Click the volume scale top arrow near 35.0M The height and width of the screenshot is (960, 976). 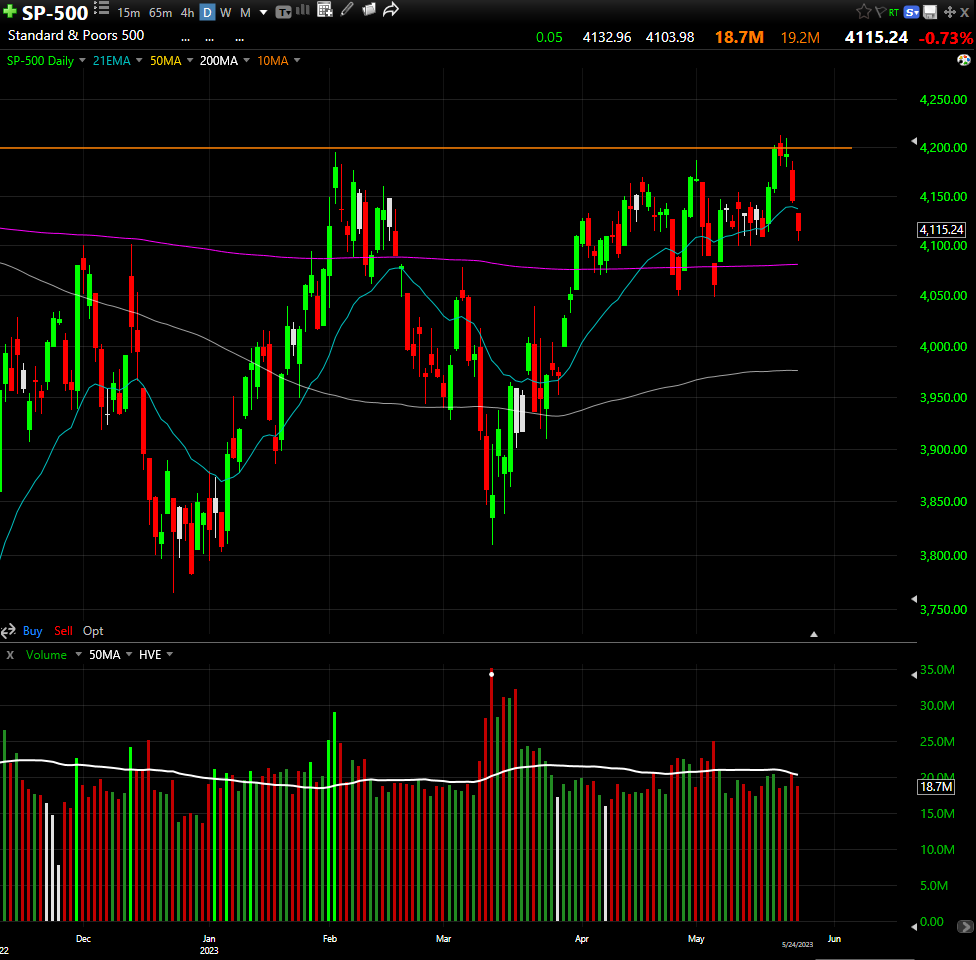(x=914, y=675)
